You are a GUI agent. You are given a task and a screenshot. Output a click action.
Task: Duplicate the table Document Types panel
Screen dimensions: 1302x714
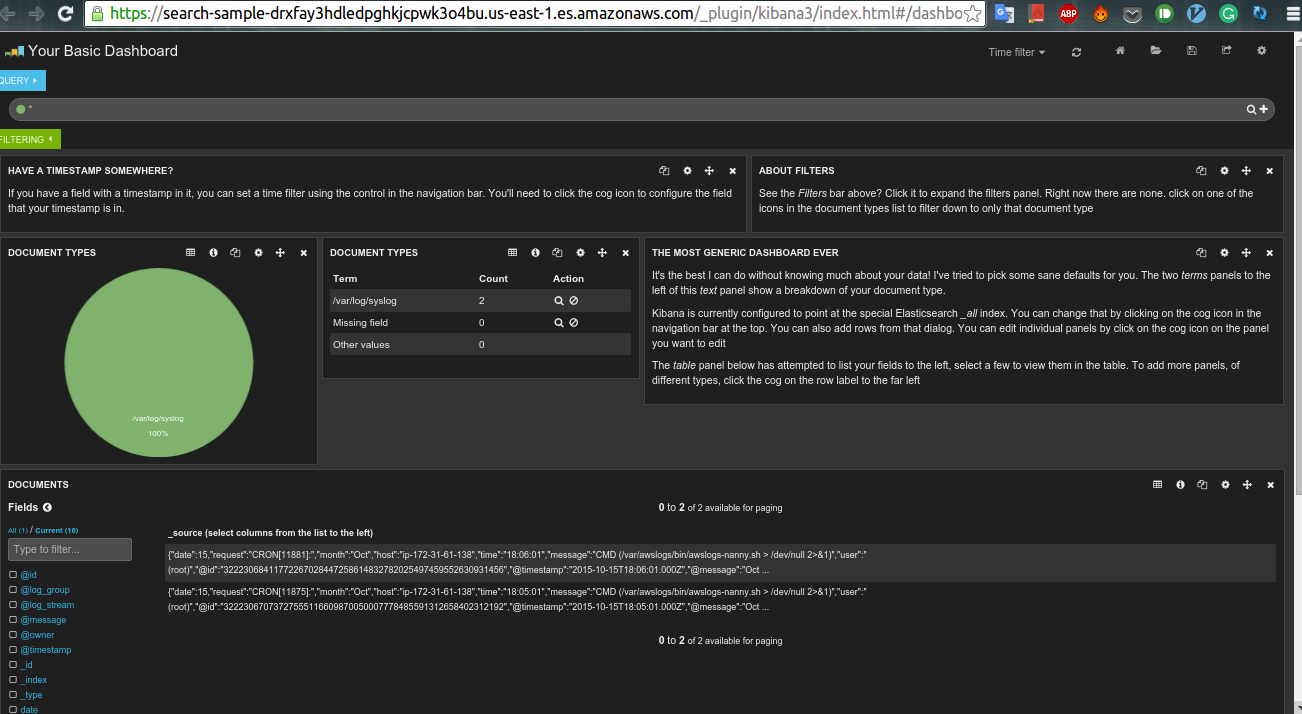[x=558, y=253]
